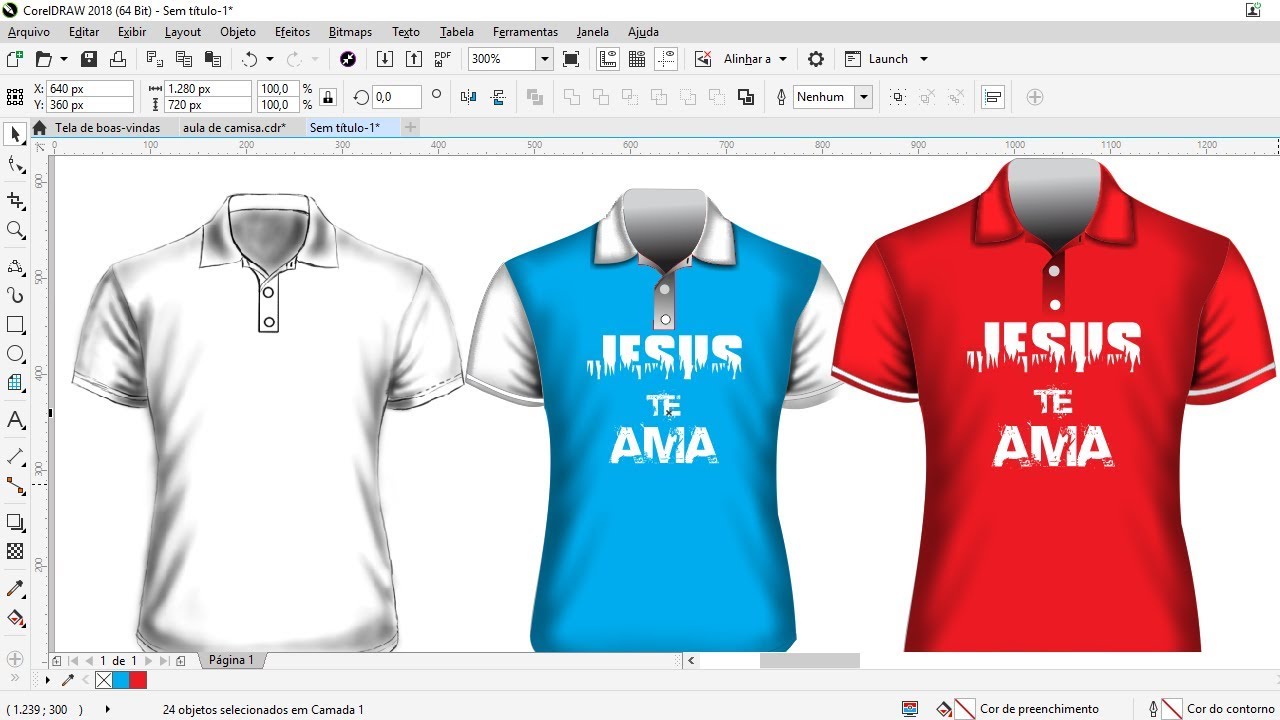Viewport: 1280px width, 720px height.
Task: Click the rotation angle field
Action: 396,97
